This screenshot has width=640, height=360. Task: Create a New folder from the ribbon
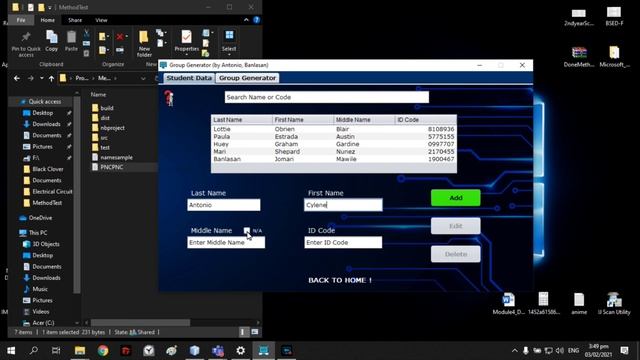point(144,44)
